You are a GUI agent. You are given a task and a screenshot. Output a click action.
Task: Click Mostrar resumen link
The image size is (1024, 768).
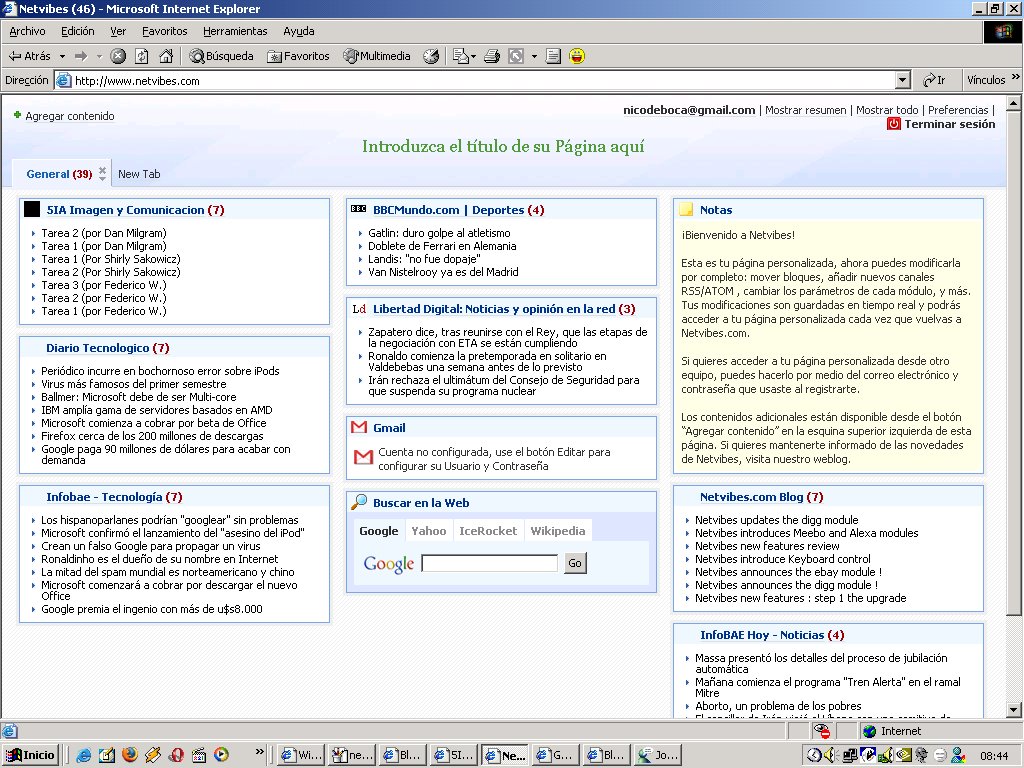click(805, 110)
